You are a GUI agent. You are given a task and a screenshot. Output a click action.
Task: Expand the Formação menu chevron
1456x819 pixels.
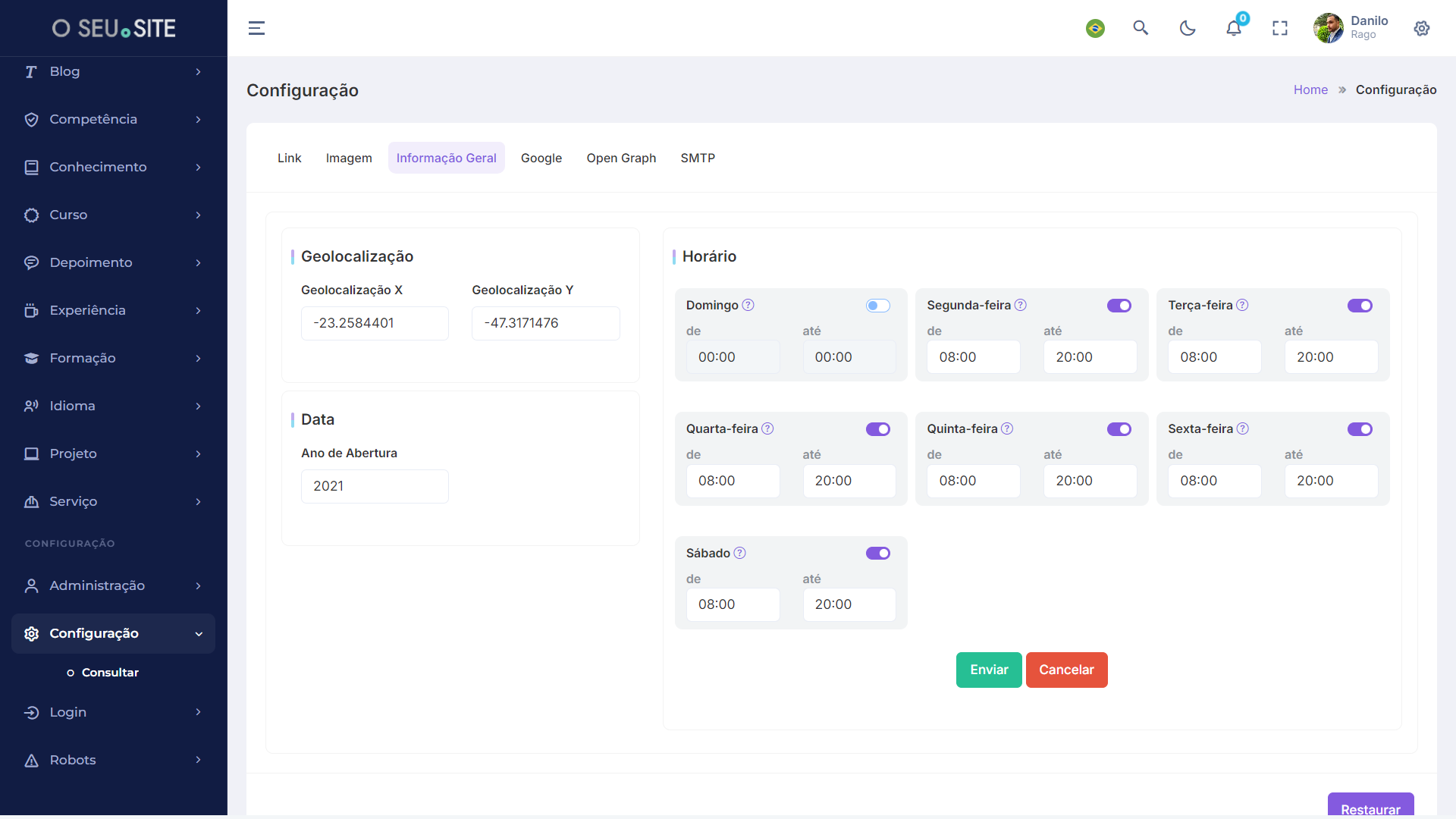click(x=198, y=358)
